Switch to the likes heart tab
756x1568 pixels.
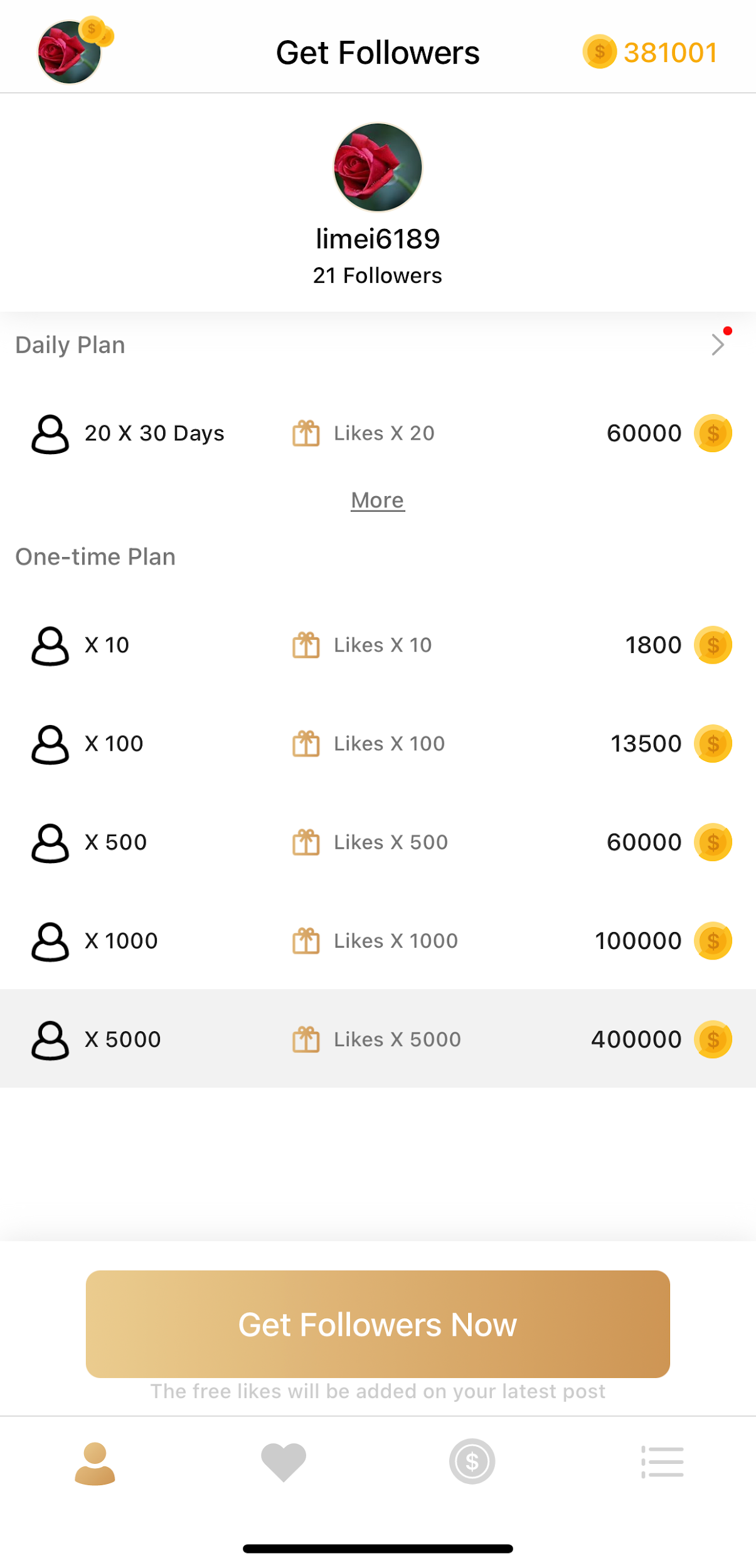point(284,1461)
